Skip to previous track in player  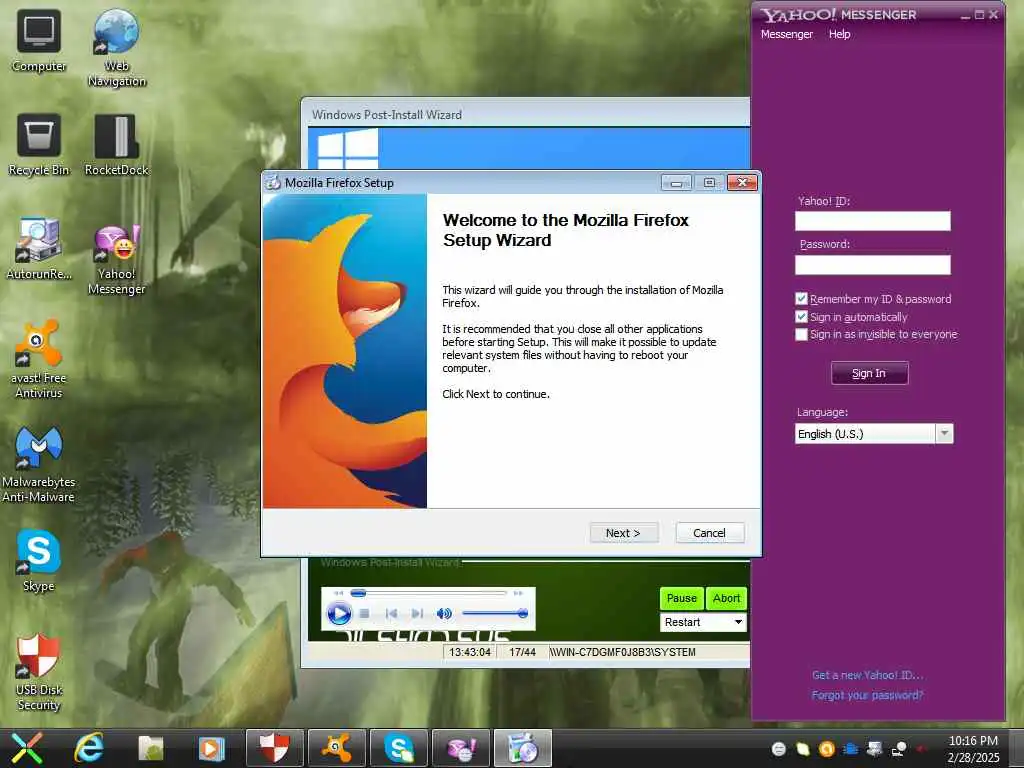pos(391,613)
